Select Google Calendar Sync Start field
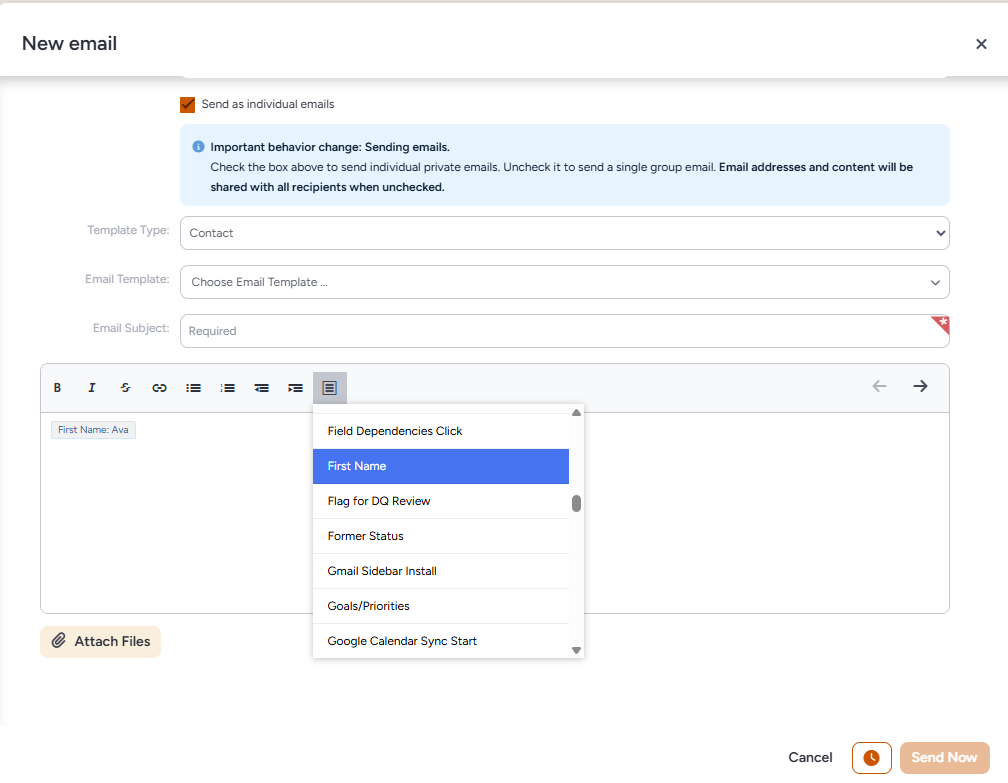This screenshot has height=783, width=1008. (441, 641)
